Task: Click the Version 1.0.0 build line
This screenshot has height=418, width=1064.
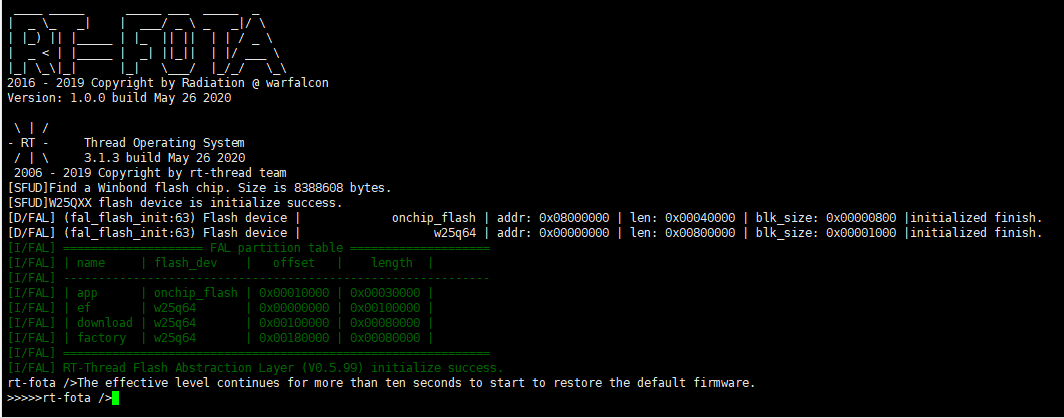Action: (x=119, y=98)
